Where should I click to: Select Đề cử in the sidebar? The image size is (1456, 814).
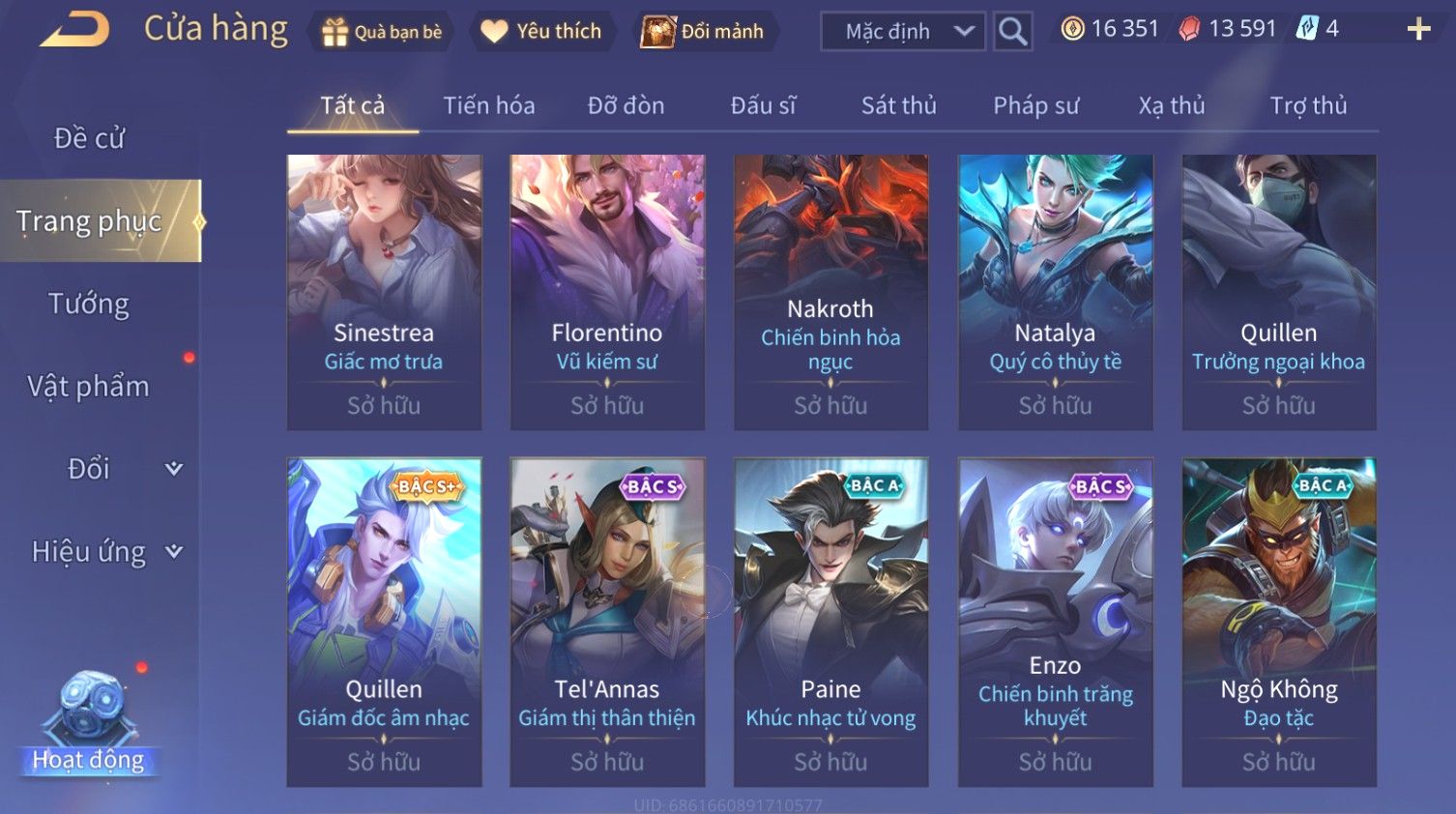[89, 138]
